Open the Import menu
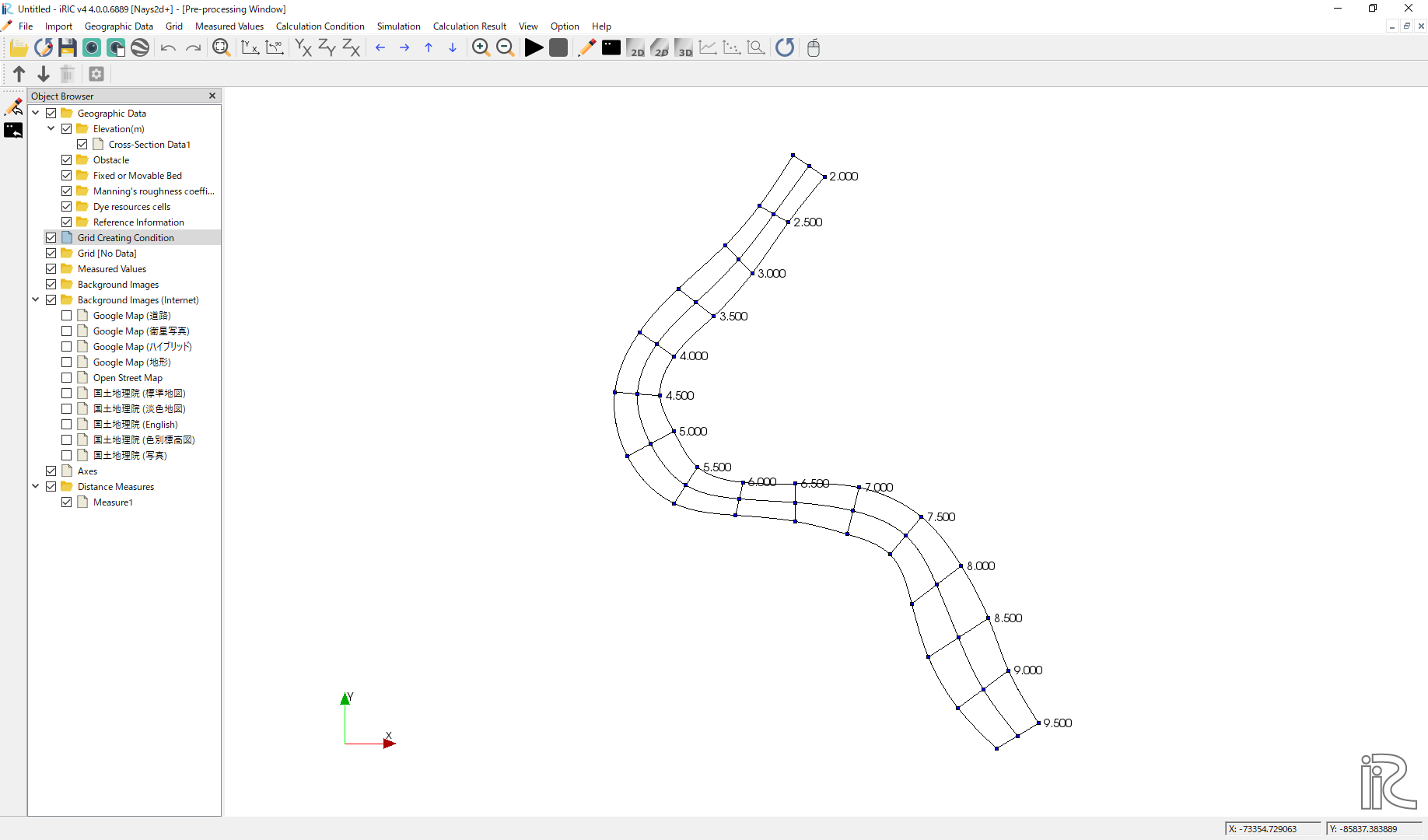Image resolution: width=1428 pixels, height=840 pixels. click(x=58, y=26)
